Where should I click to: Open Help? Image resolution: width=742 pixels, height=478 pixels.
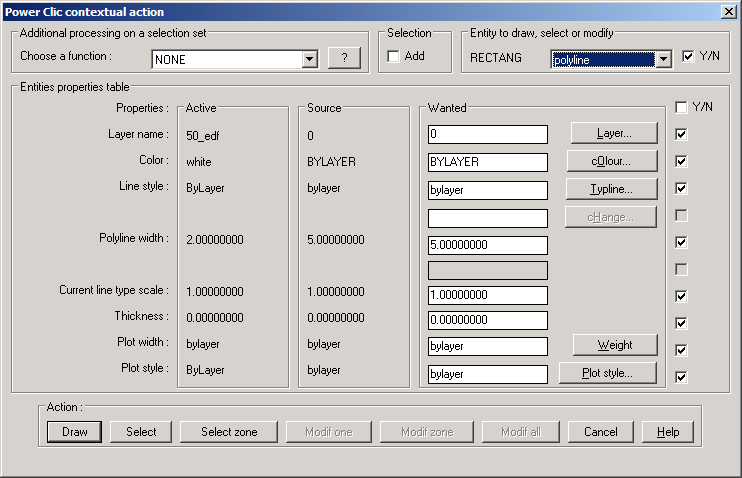click(x=668, y=432)
